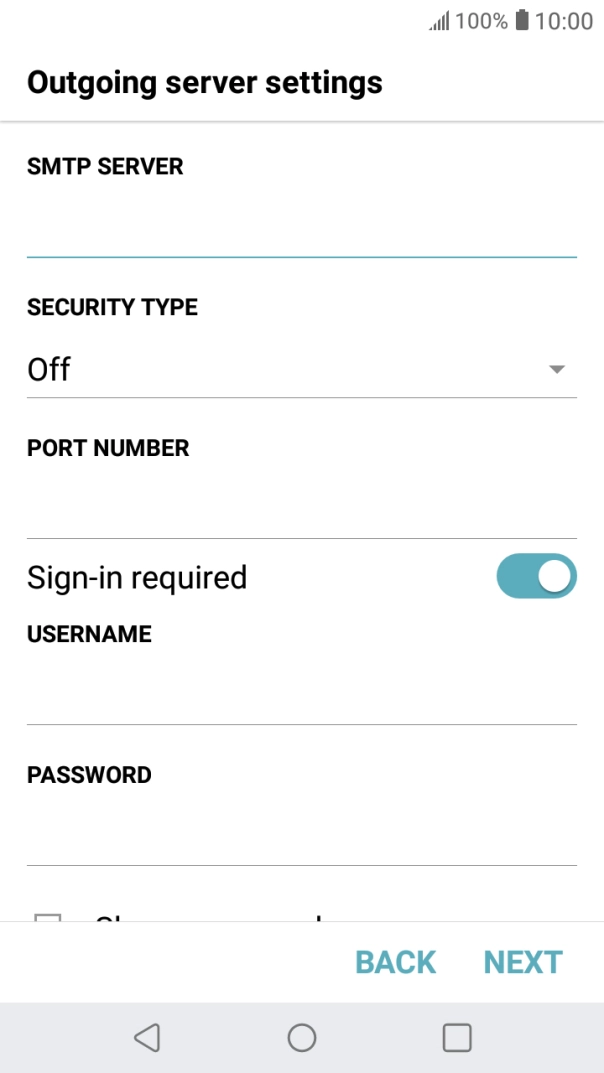Tap the teal circle on the Sign-in toggle
This screenshot has width=604, height=1073.
[552, 576]
